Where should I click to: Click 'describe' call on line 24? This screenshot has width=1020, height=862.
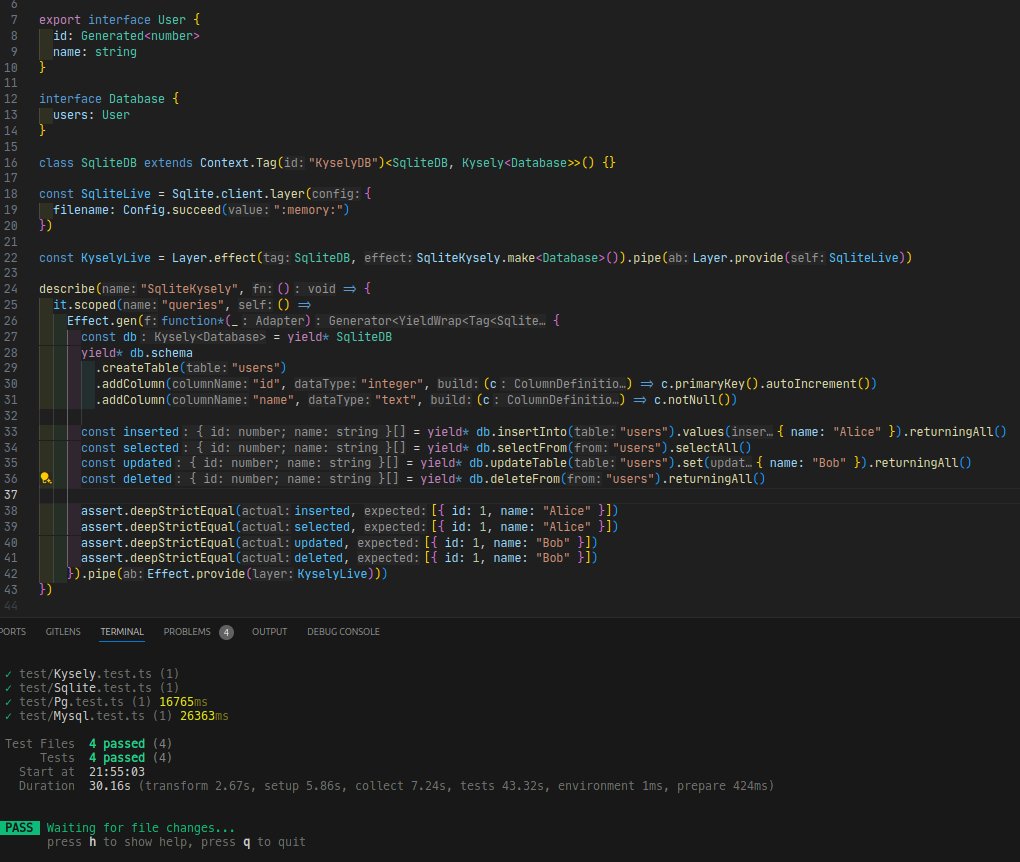click(x=67, y=289)
